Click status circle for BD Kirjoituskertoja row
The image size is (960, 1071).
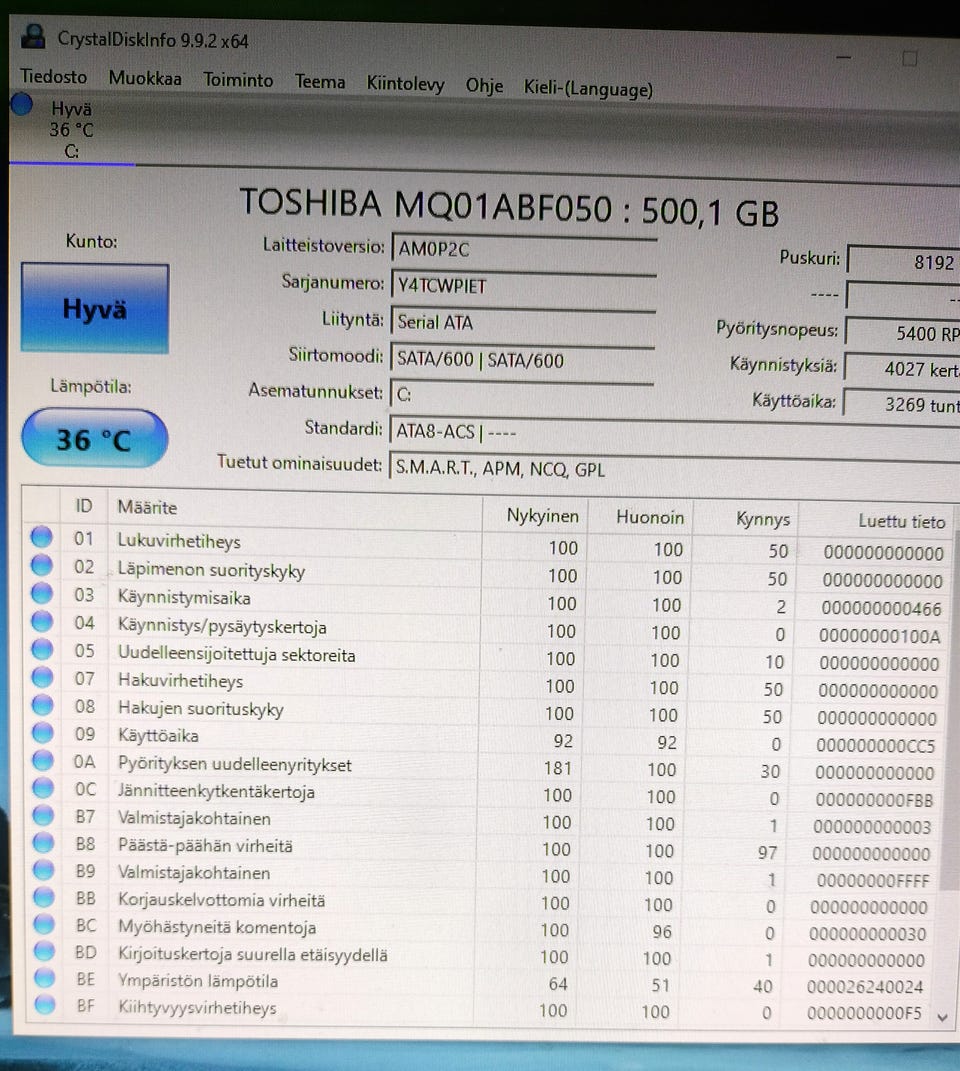point(44,950)
